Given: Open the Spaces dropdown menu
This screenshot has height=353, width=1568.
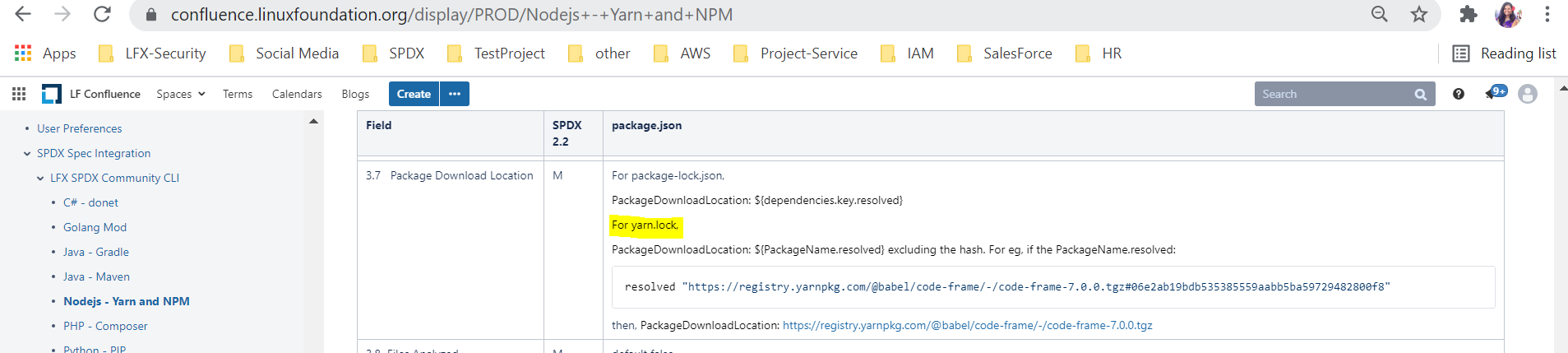Looking at the screenshot, I should coord(181,94).
